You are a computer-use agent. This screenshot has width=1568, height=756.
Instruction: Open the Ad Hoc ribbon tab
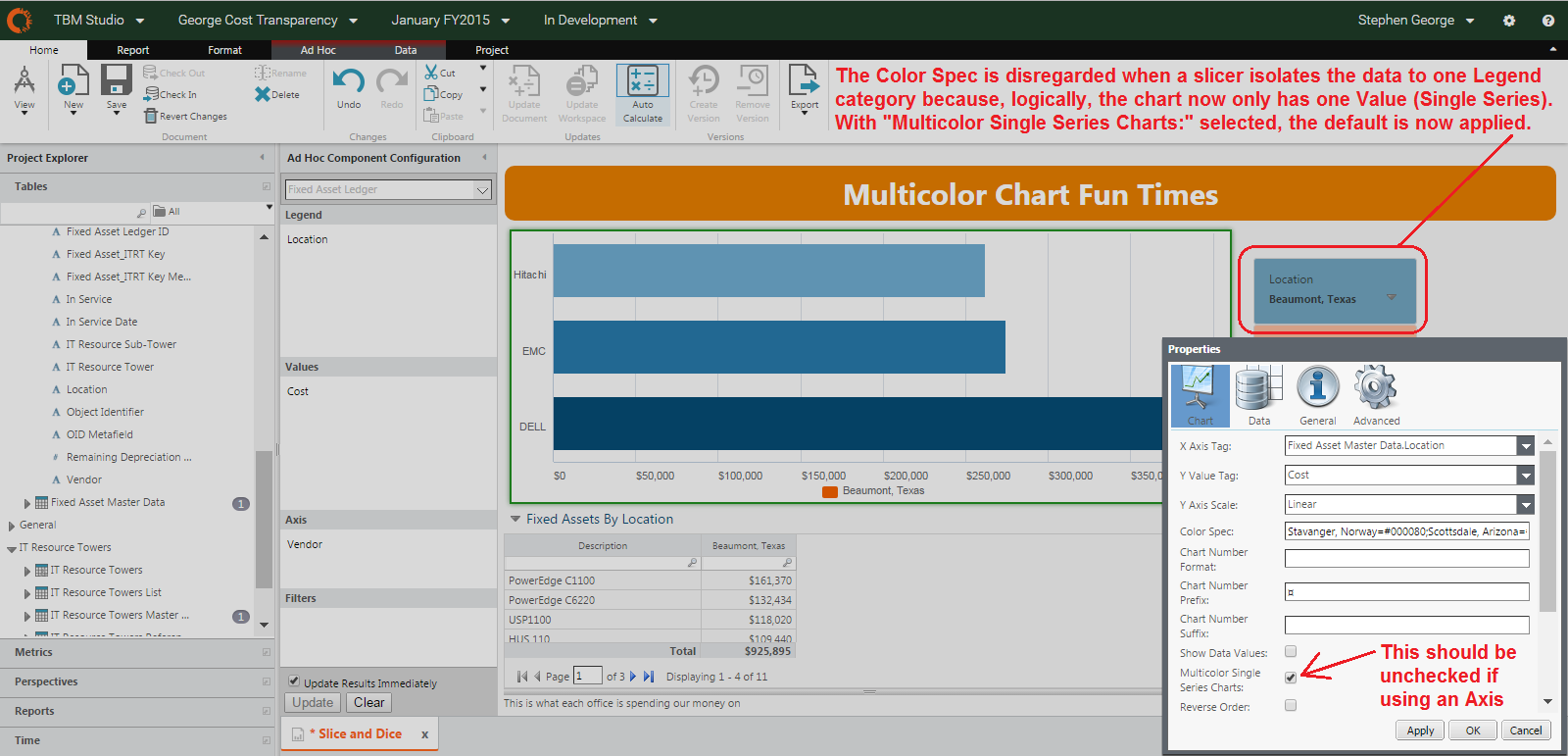(x=318, y=50)
